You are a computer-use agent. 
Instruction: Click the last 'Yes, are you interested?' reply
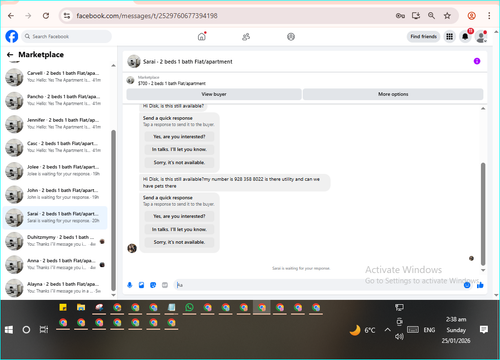coord(179,216)
